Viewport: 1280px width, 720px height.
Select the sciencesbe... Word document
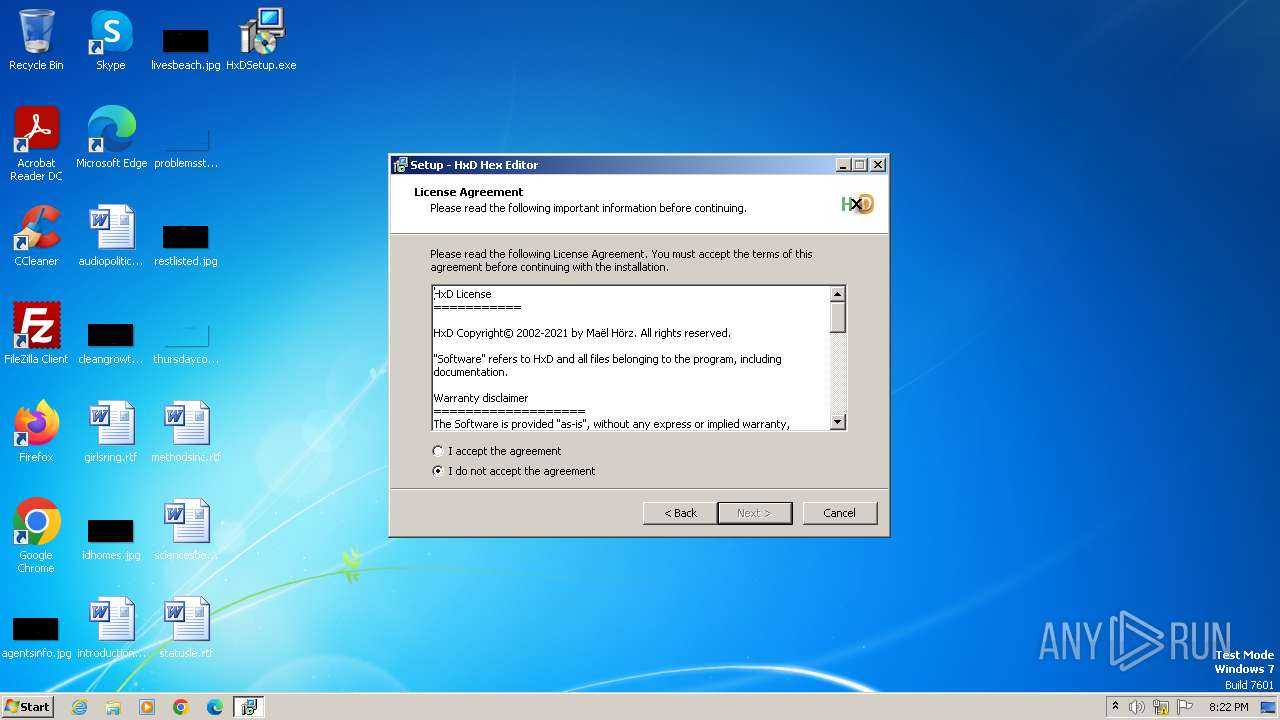click(186, 530)
